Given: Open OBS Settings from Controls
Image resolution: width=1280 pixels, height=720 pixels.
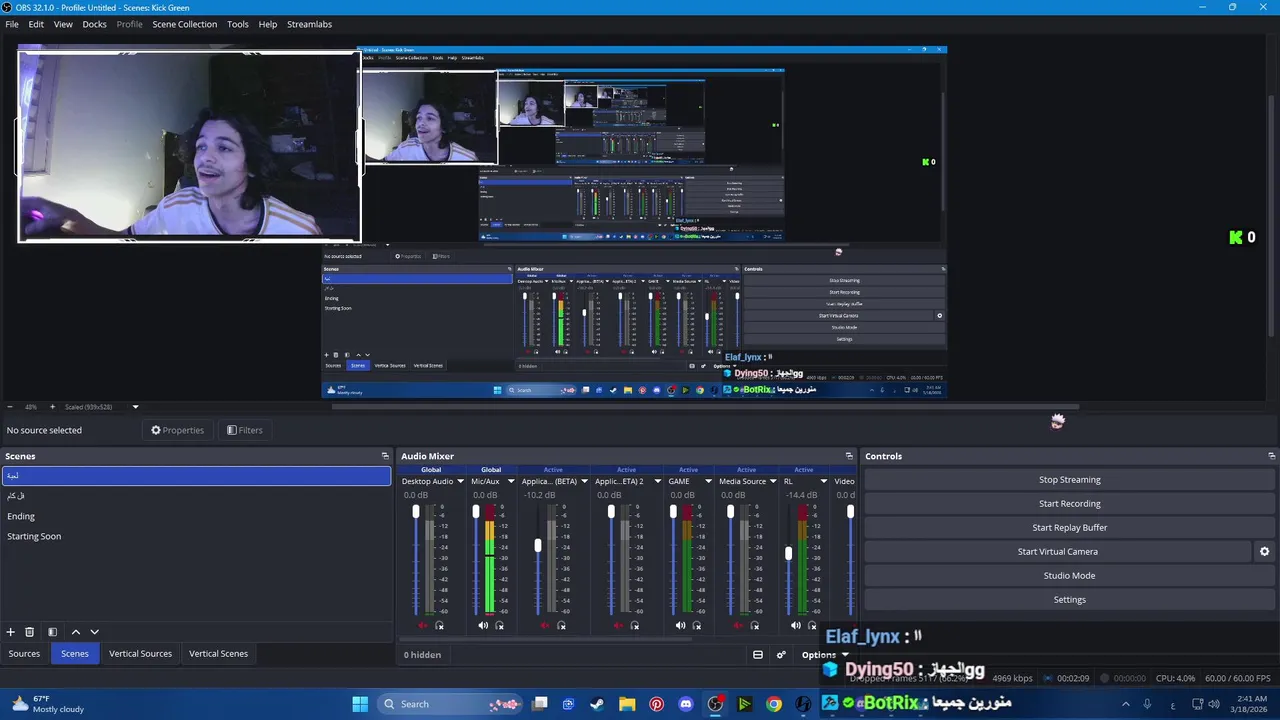Looking at the screenshot, I should pos(1069,599).
